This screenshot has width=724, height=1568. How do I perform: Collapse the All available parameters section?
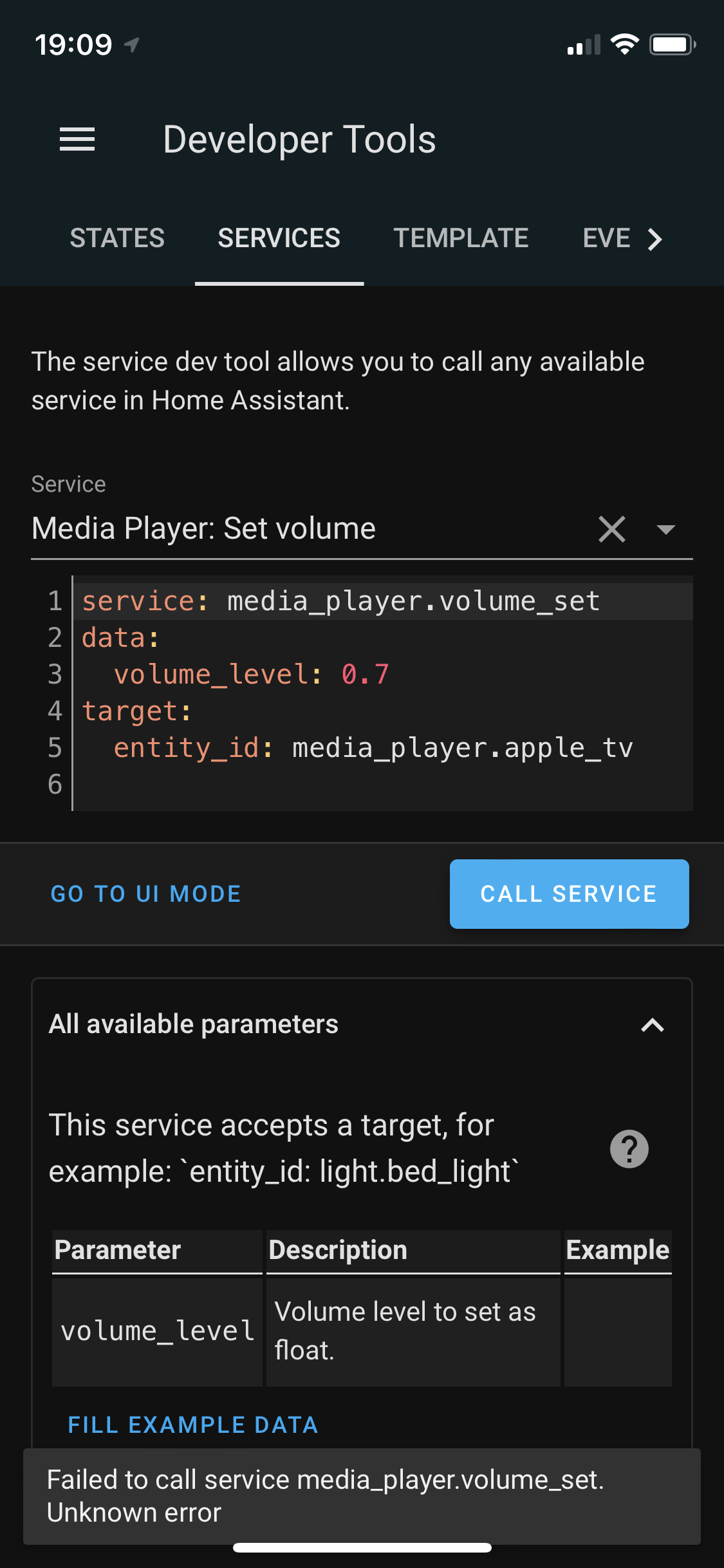[x=653, y=1025]
